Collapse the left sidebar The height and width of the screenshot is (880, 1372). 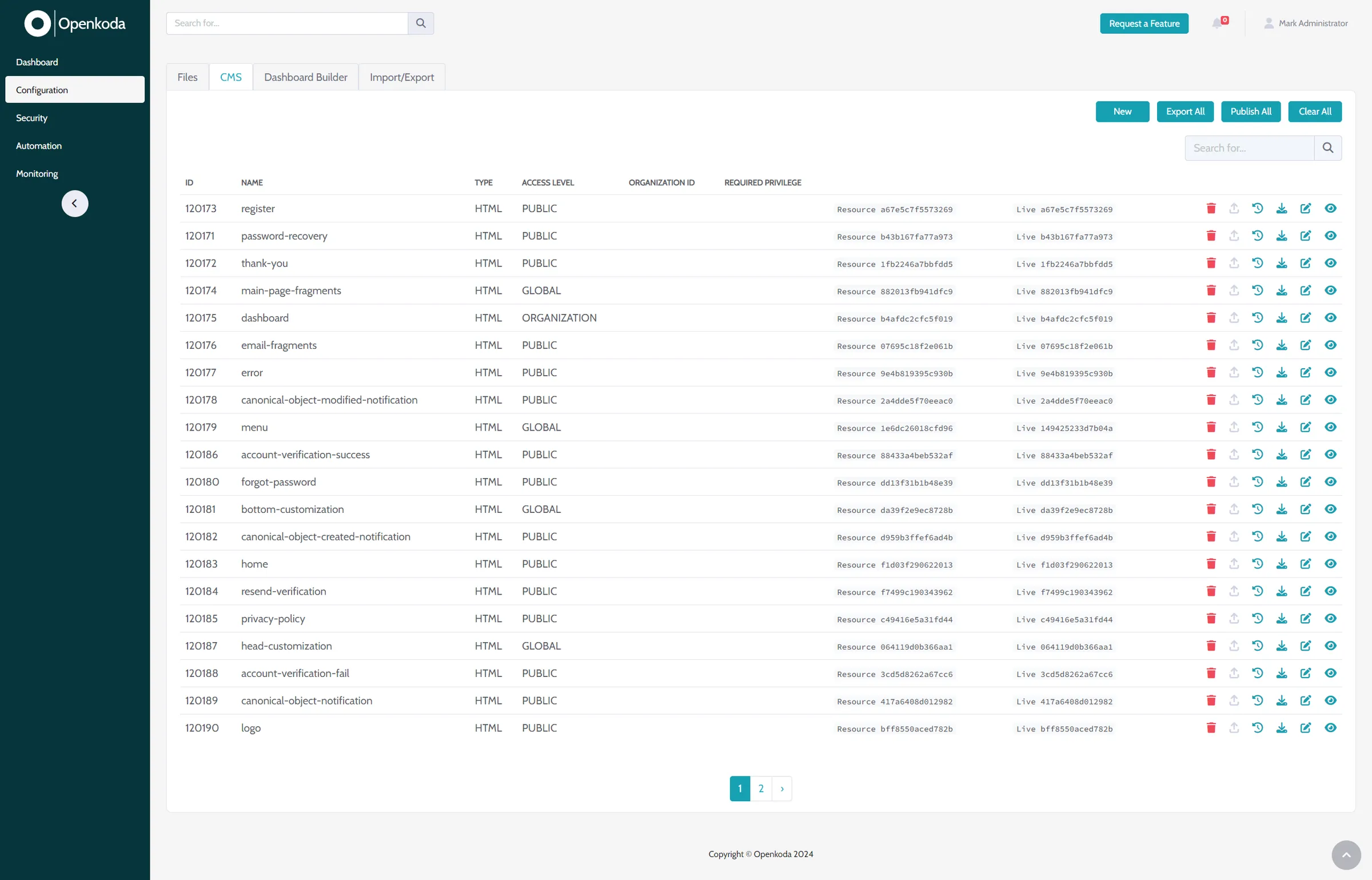(75, 204)
